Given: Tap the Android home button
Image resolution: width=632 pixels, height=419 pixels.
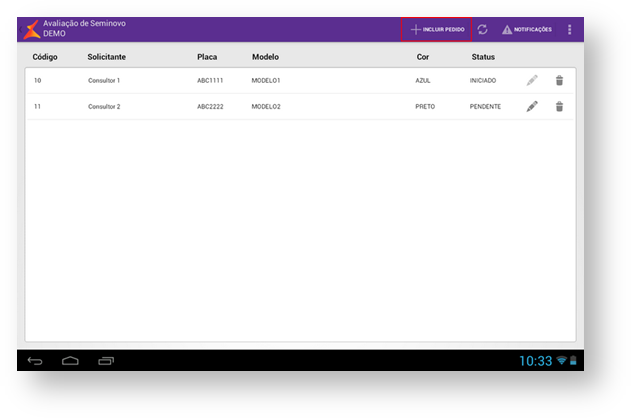Looking at the screenshot, I should [x=70, y=361].
